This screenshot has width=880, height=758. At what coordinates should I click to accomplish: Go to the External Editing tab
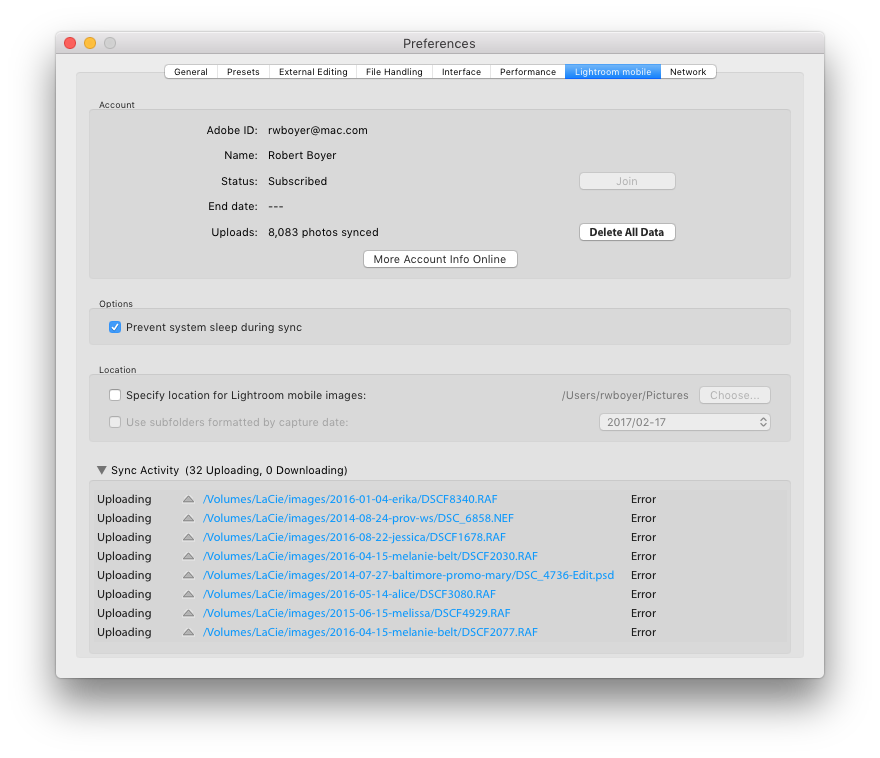[x=313, y=72]
